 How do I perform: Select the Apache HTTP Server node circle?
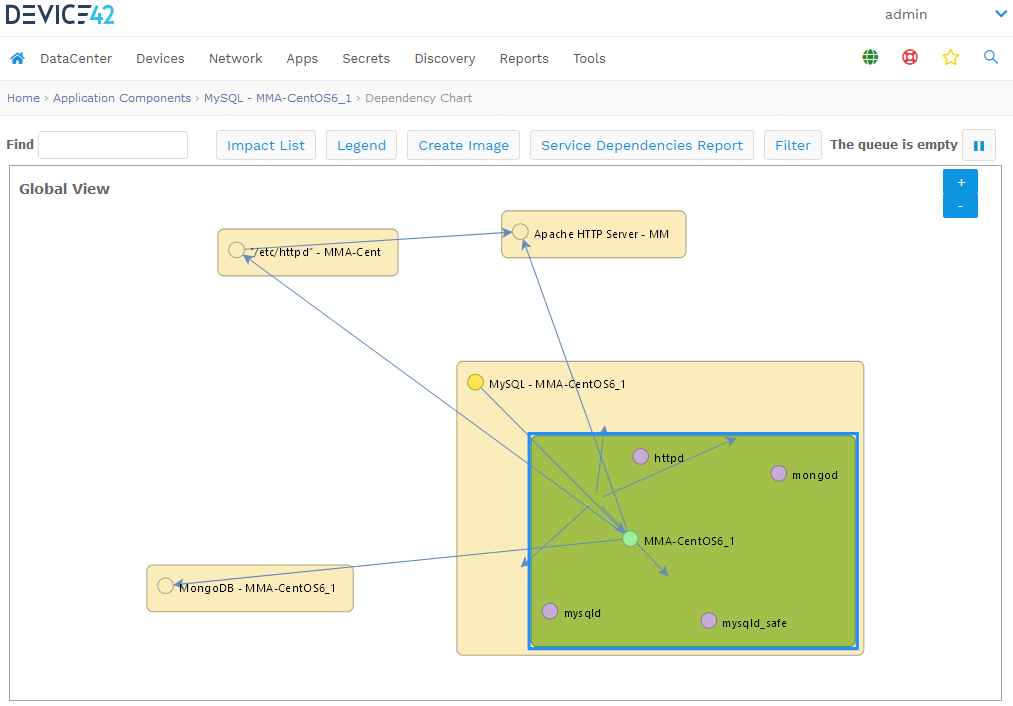click(x=520, y=232)
